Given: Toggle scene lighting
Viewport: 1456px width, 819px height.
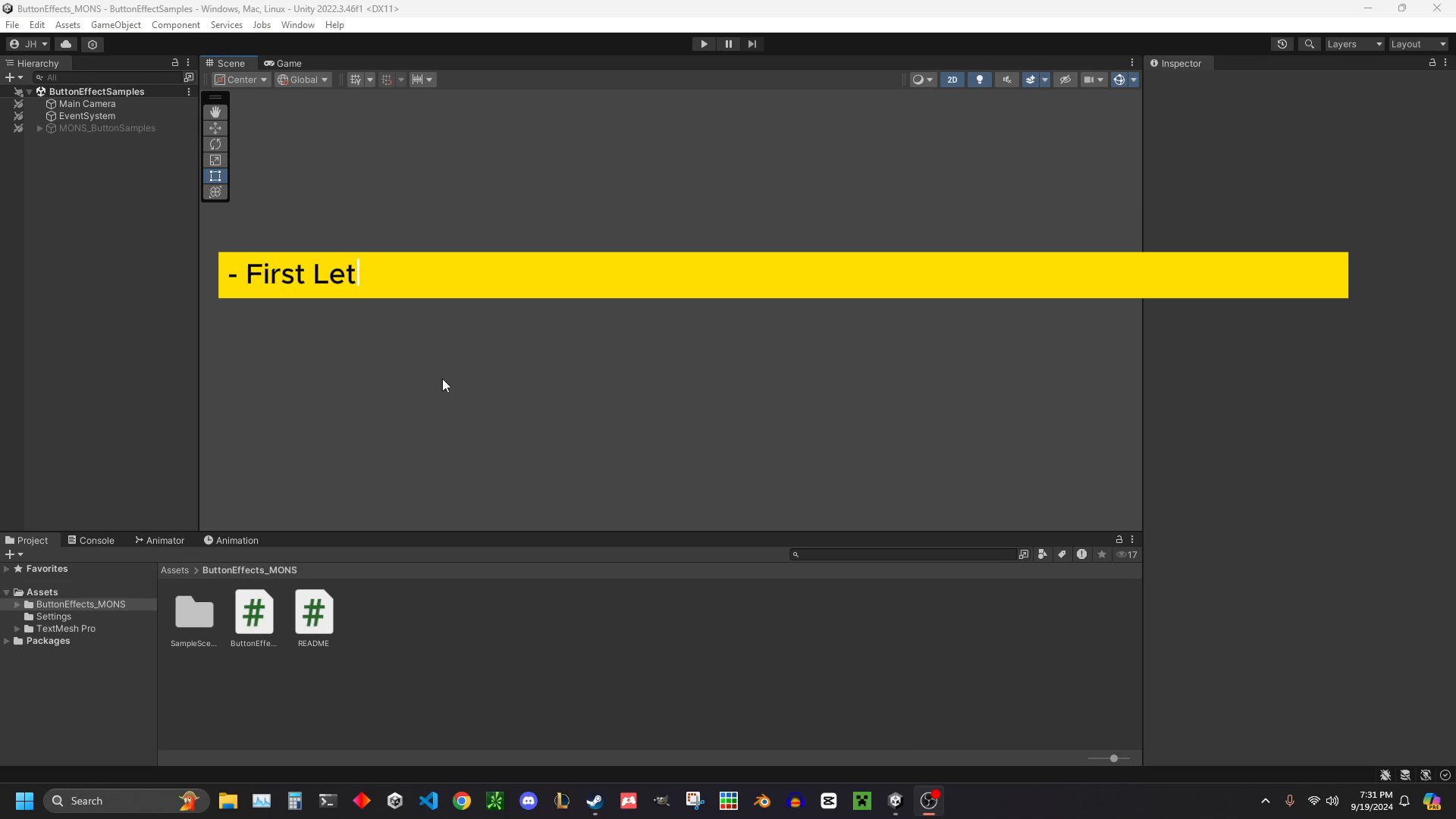Looking at the screenshot, I should coord(980,80).
